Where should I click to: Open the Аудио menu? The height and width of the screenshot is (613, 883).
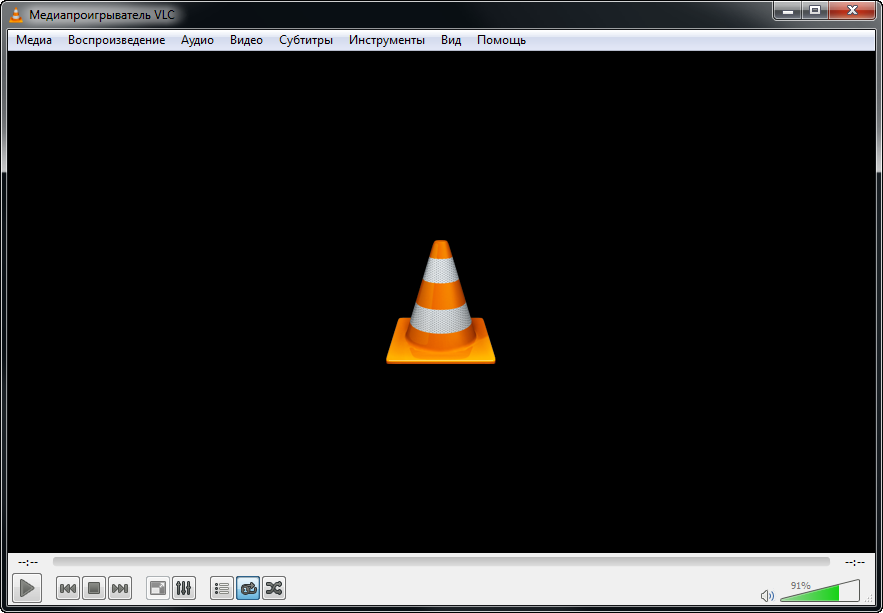(x=197, y=40)
